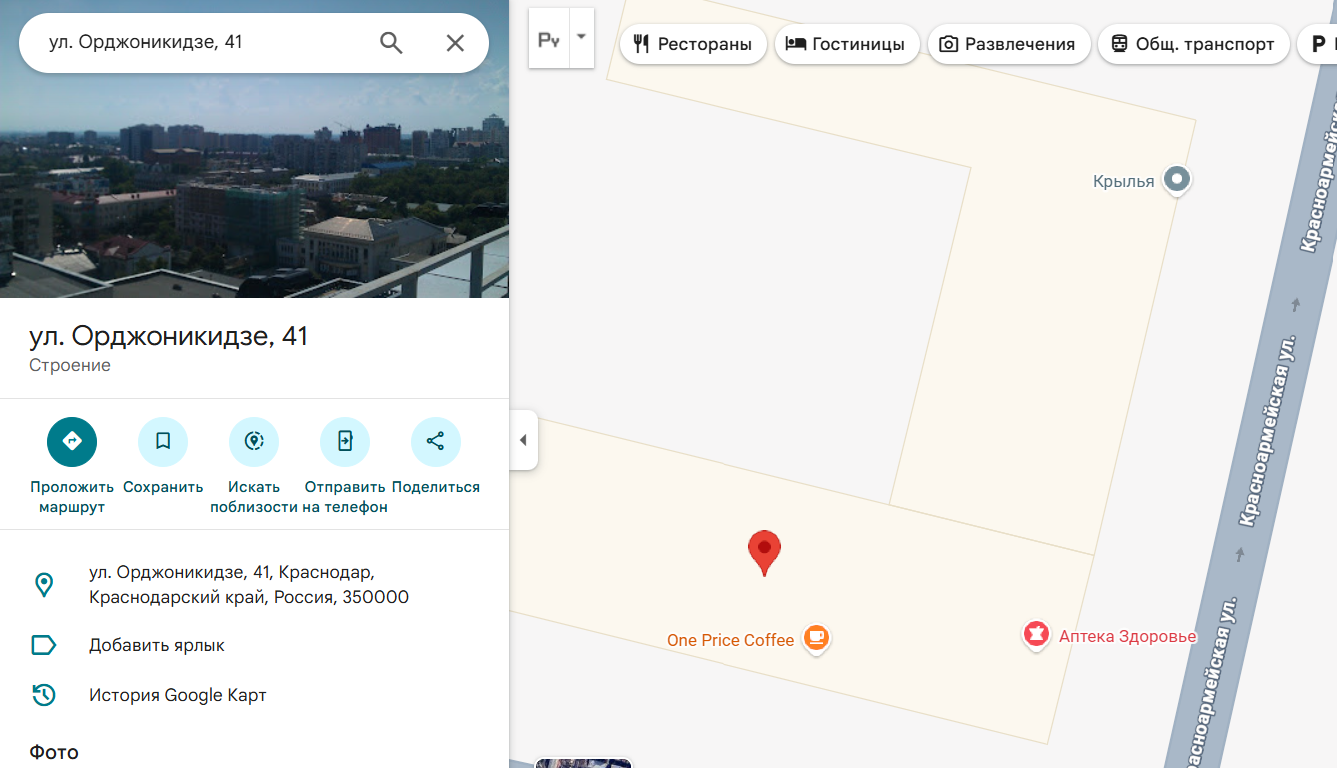Click the Крылья map label

1124,181
